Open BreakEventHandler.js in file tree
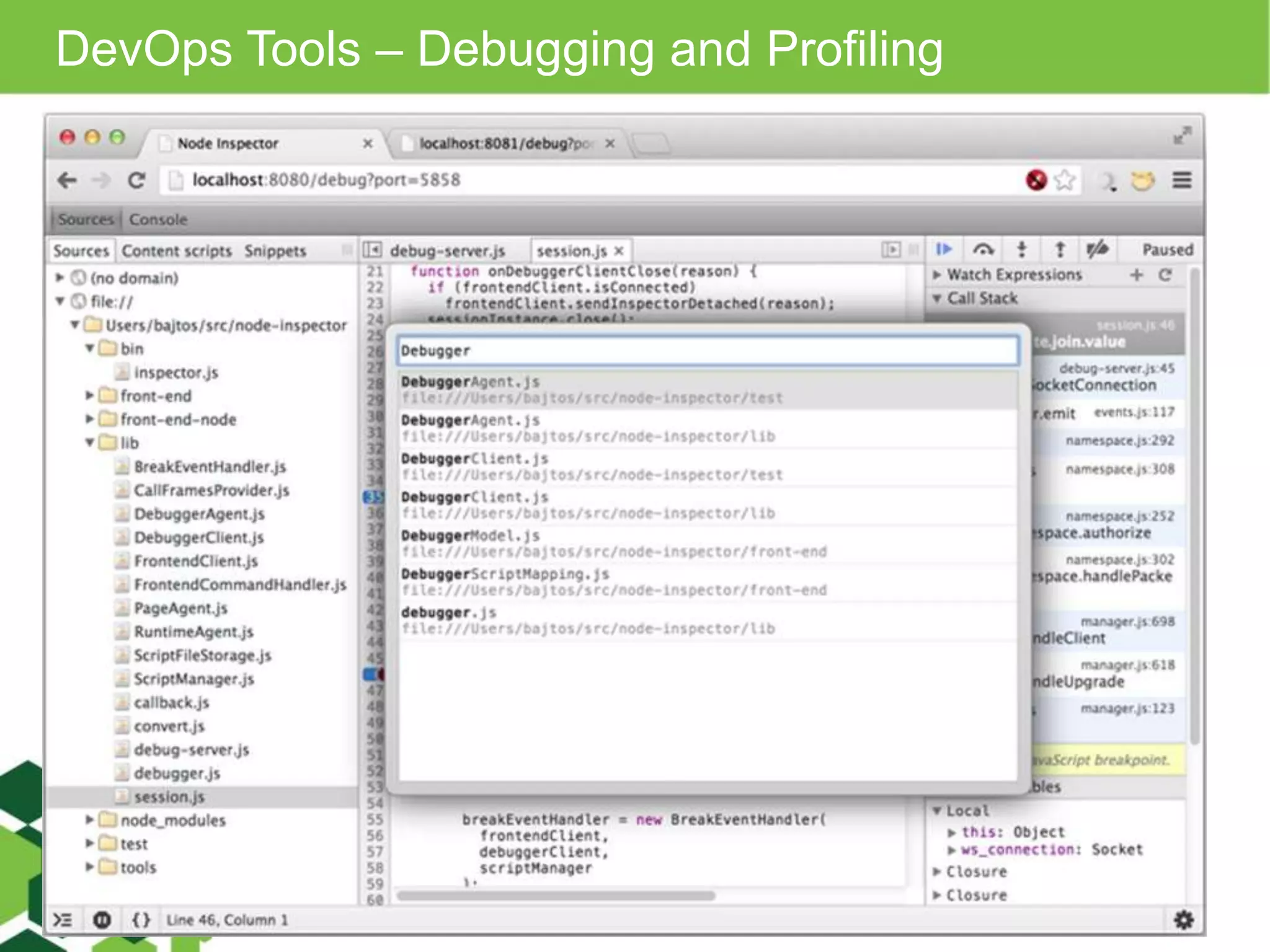This screenshot has width=1270, height=952. pyautogui.click(x=210, y=467)
